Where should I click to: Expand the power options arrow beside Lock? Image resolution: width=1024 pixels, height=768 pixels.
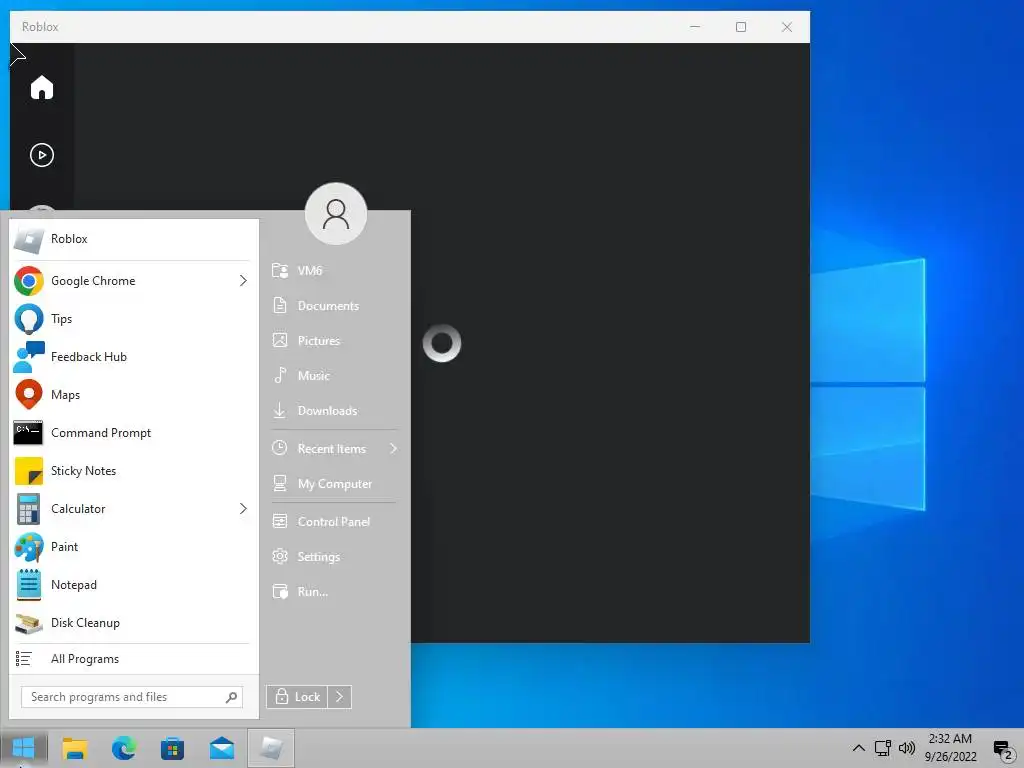[x=340, y=697]
